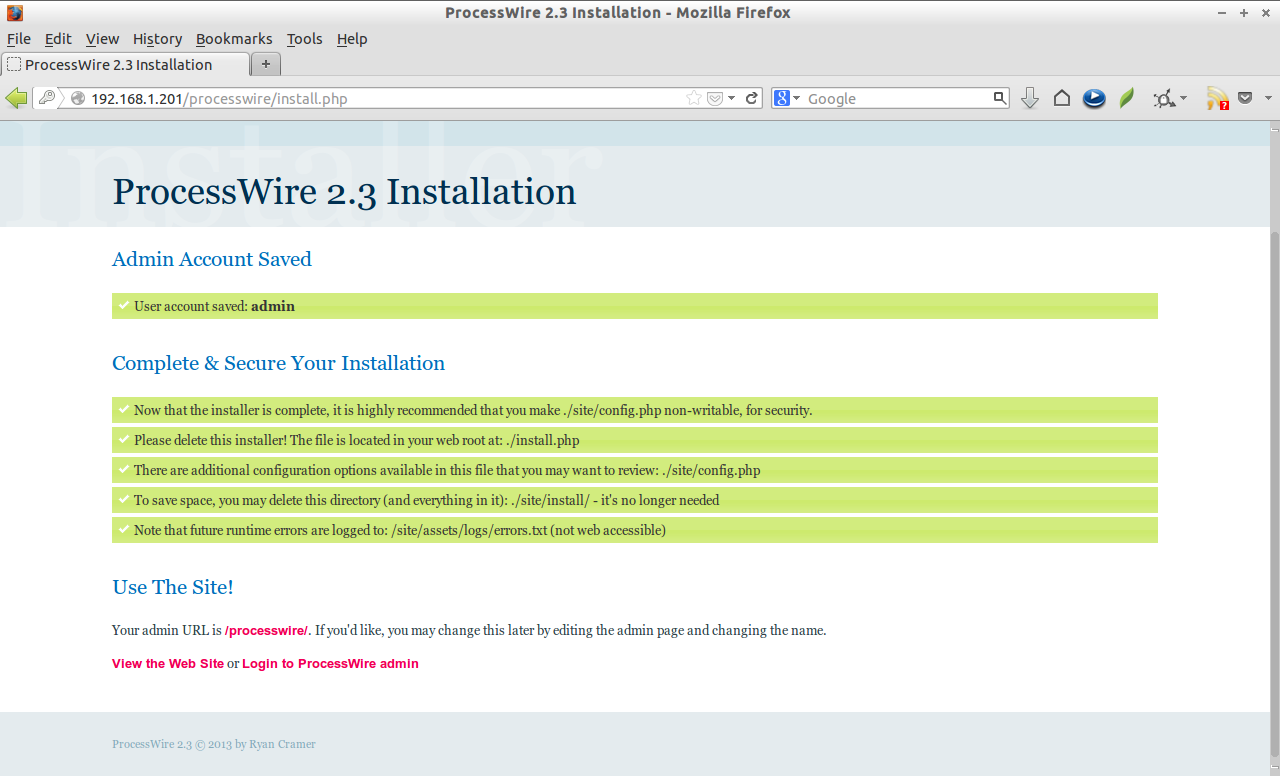Click the /processwire/ admin URL link
The image size is (1280, 776).
(266, 631)
